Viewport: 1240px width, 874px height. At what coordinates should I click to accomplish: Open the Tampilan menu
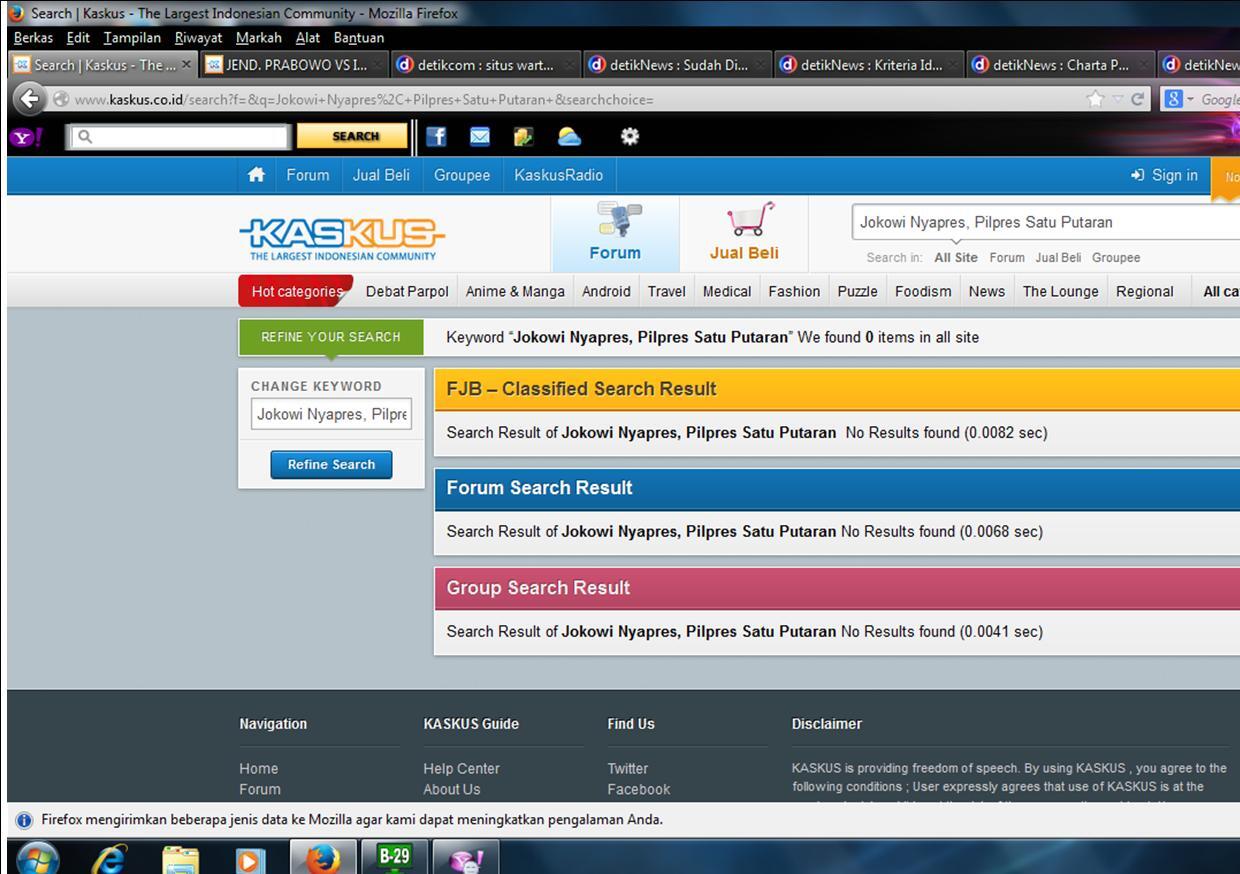click(132, 38)
